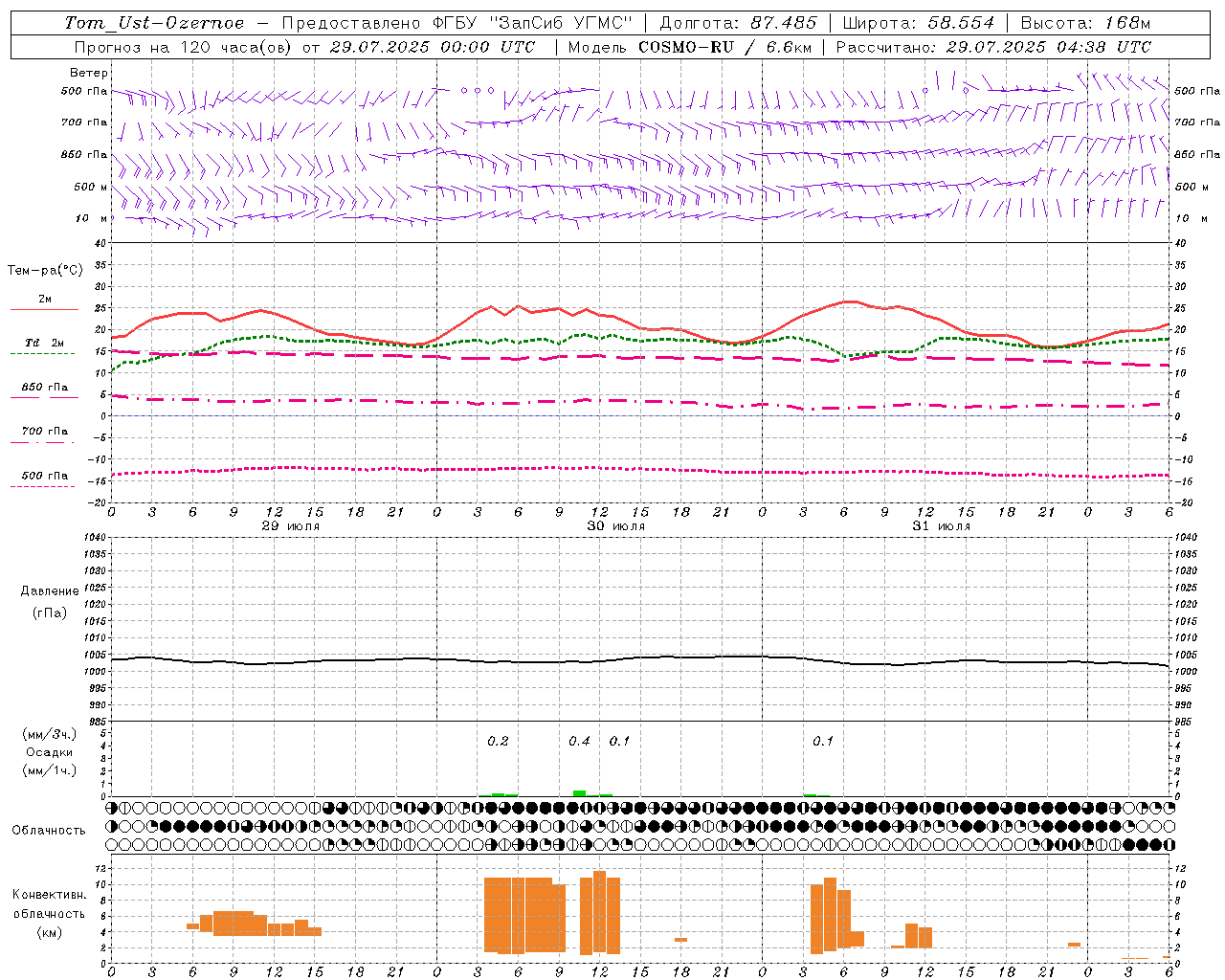This screenshot has width=1225, height=980.
Task: Click the (мм/3ч.) precipitation unit label
Action: pos(50,734)
